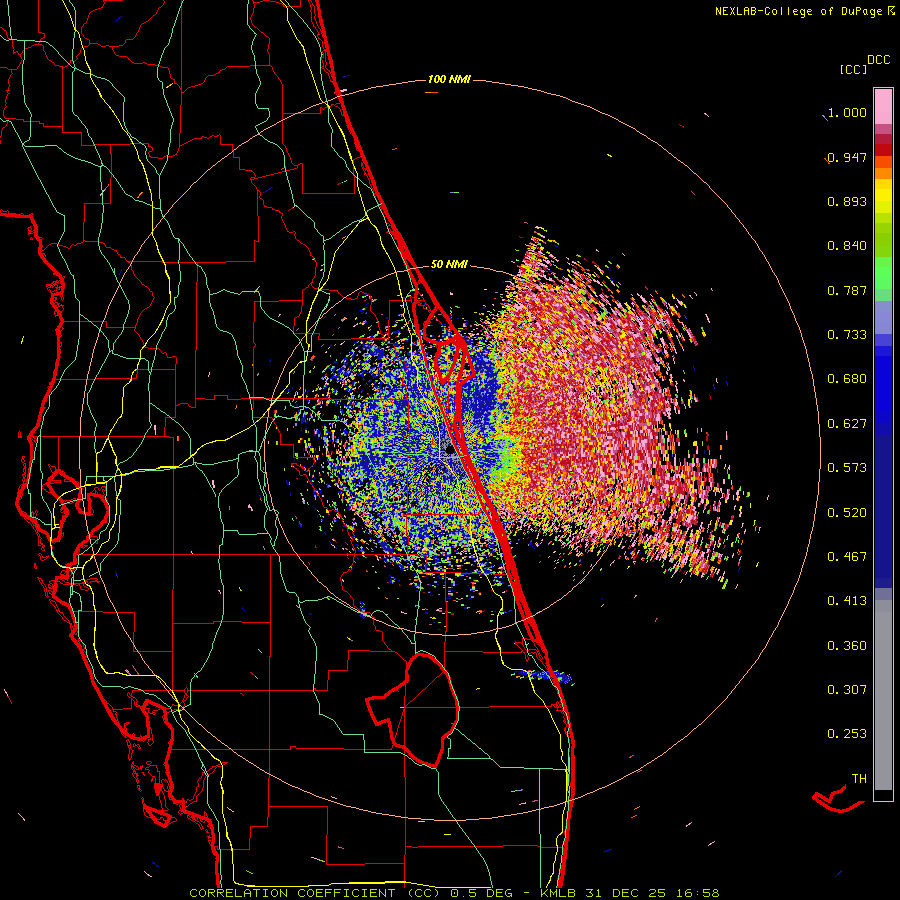Click the 0.893 scale value
Viewport: 900px width, 900px height.
pos(847,201)
